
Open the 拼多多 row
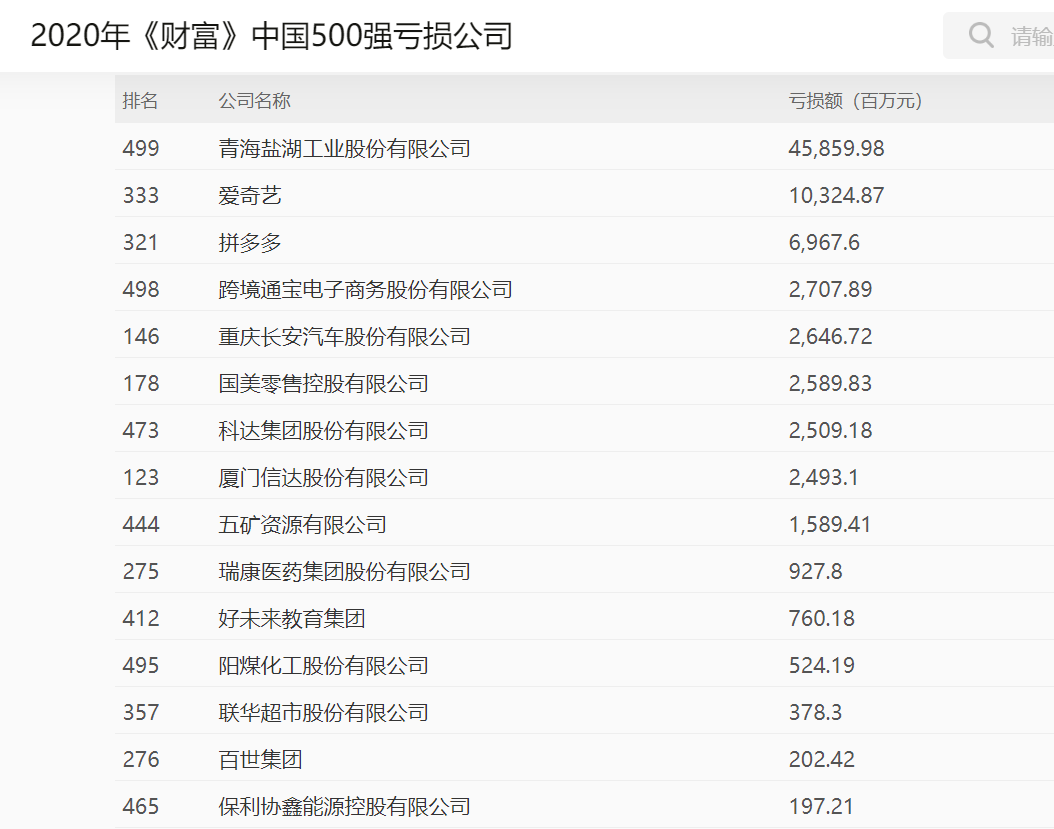click(x=249, y=242)
